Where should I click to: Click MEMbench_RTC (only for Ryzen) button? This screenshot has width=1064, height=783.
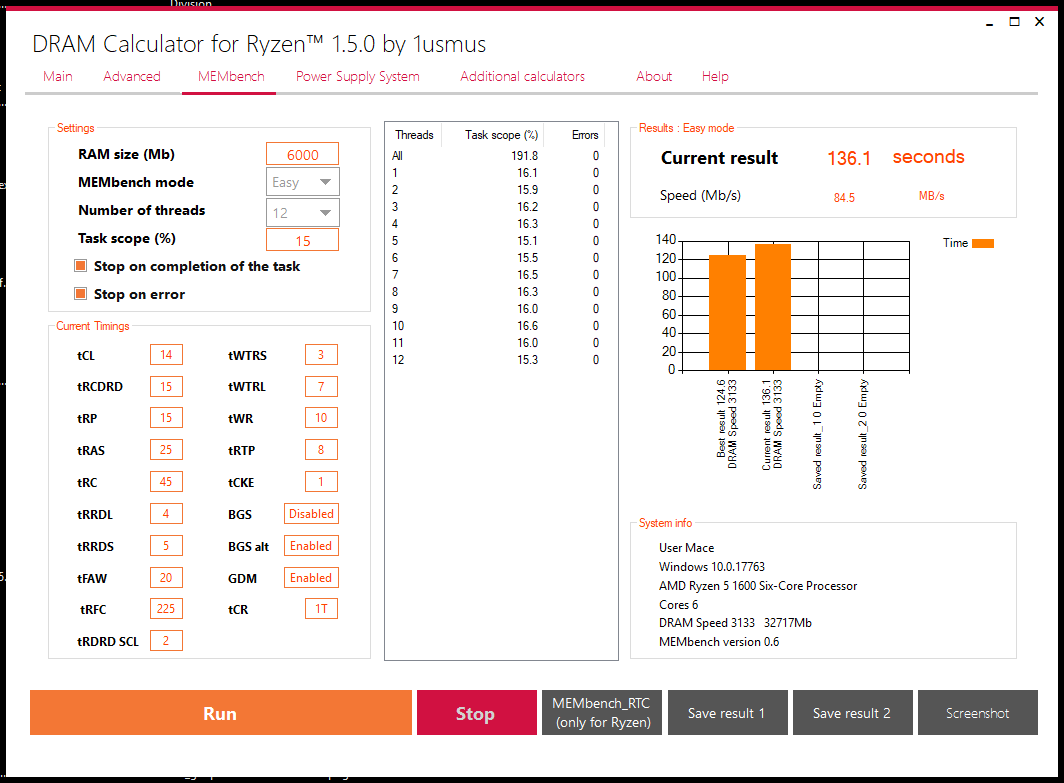(602, 712)
